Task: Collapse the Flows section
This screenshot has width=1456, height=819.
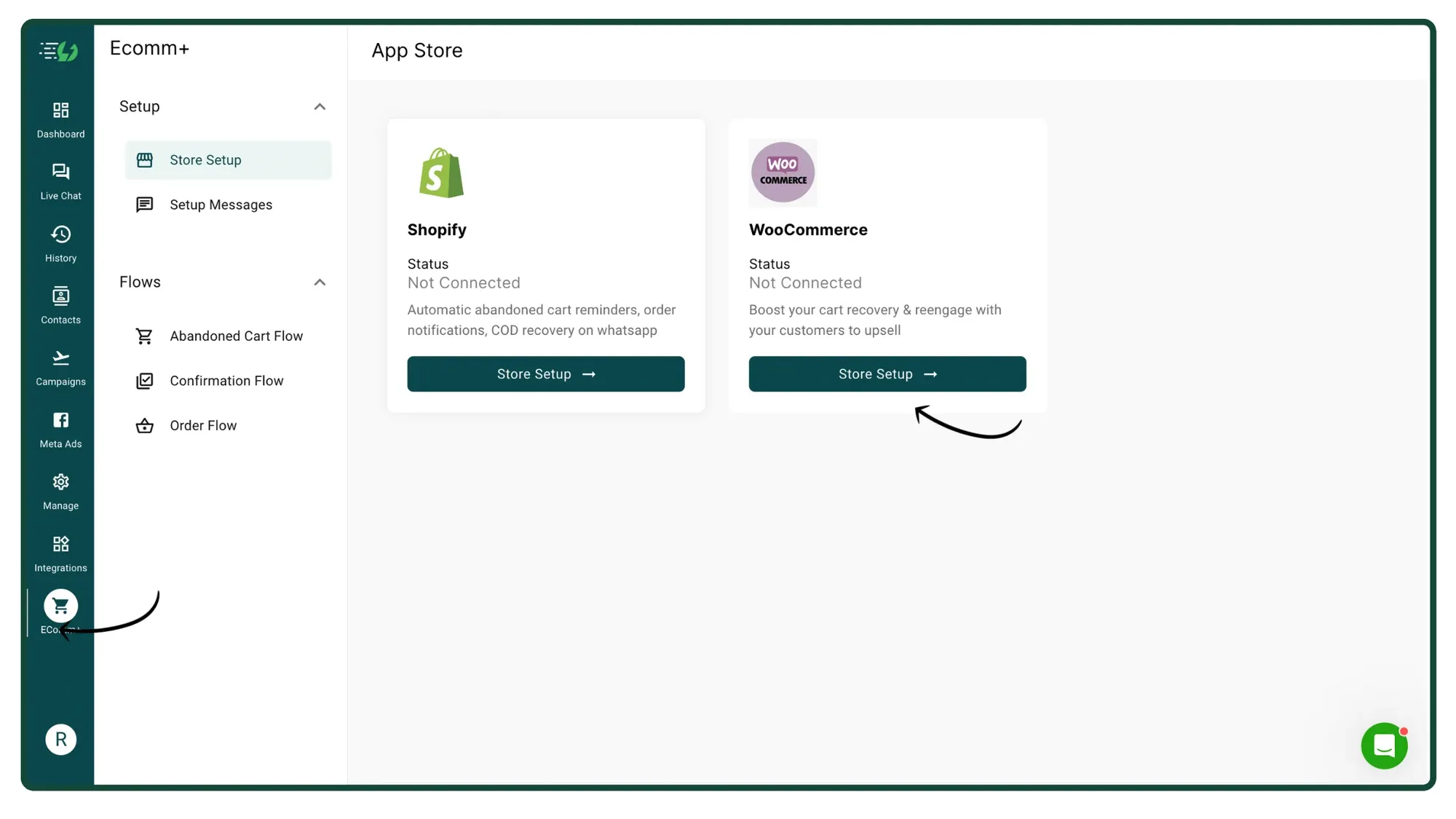Action: tap(320, 282)
